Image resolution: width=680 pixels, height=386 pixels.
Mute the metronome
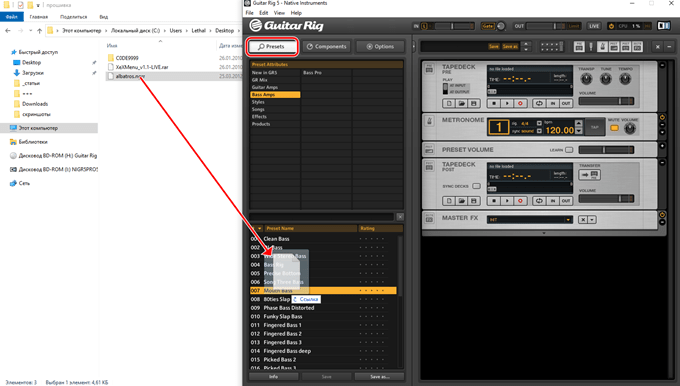[614, 128]
